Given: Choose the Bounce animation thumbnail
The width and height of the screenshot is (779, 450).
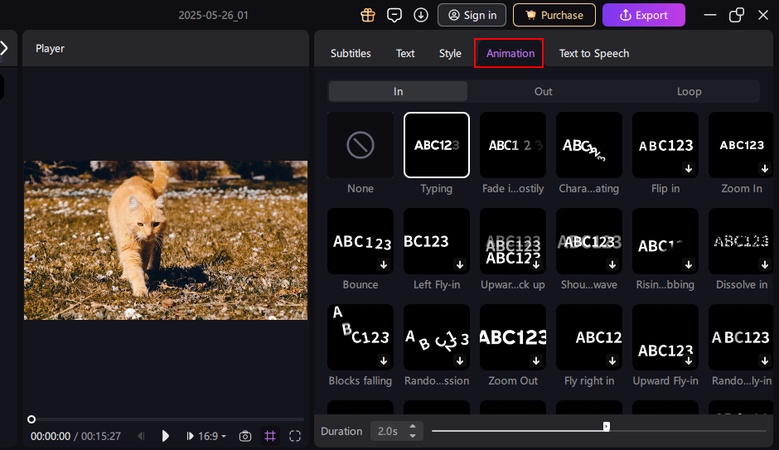Looking at the screenshot, I should coord(360,241).
